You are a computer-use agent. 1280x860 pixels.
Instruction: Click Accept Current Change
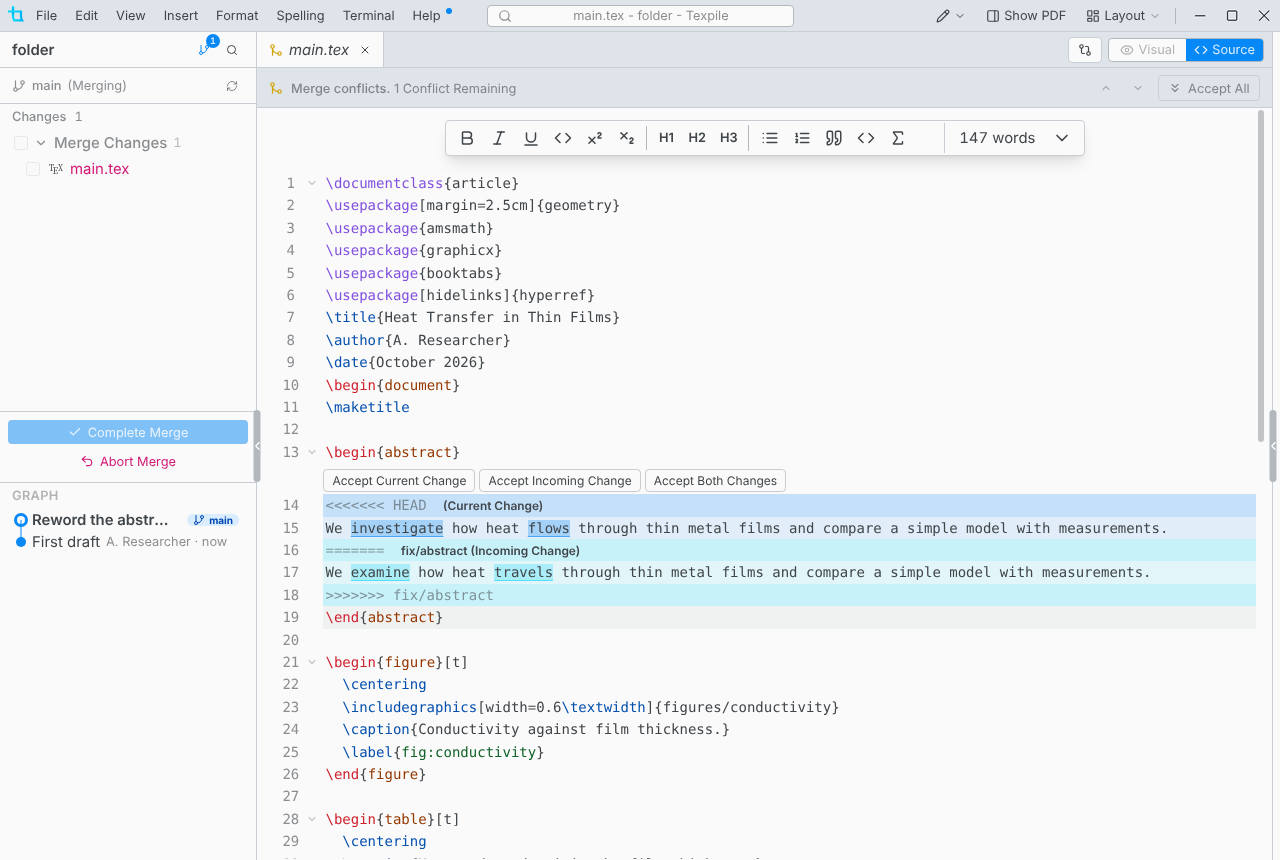pyautogui.click(x=399, y=481)
